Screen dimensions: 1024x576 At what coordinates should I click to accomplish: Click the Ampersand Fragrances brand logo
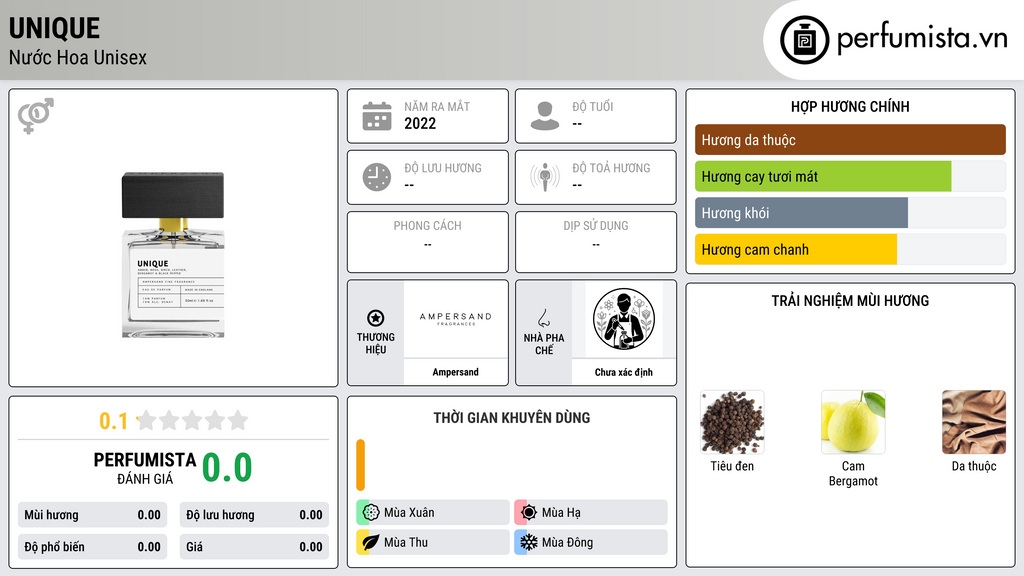455,319
